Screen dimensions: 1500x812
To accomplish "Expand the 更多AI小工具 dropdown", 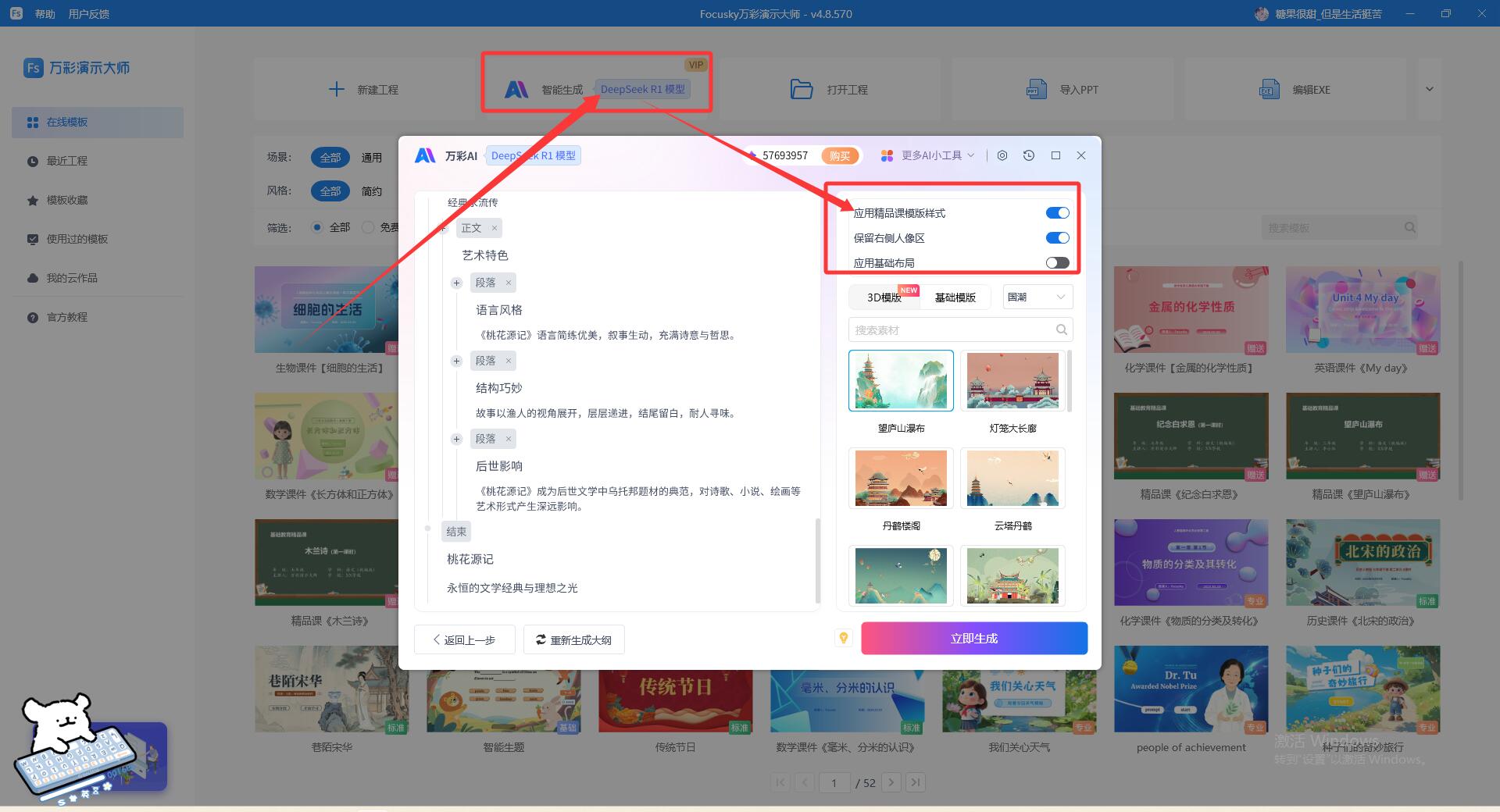I will point(971,155).
